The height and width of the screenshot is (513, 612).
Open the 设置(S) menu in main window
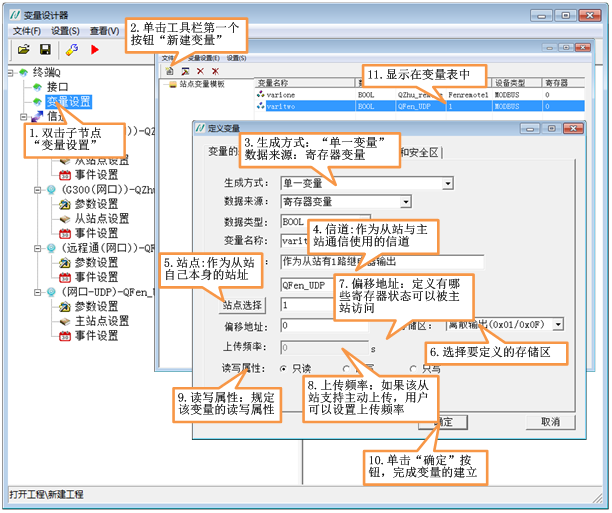[x=65, y=31]
